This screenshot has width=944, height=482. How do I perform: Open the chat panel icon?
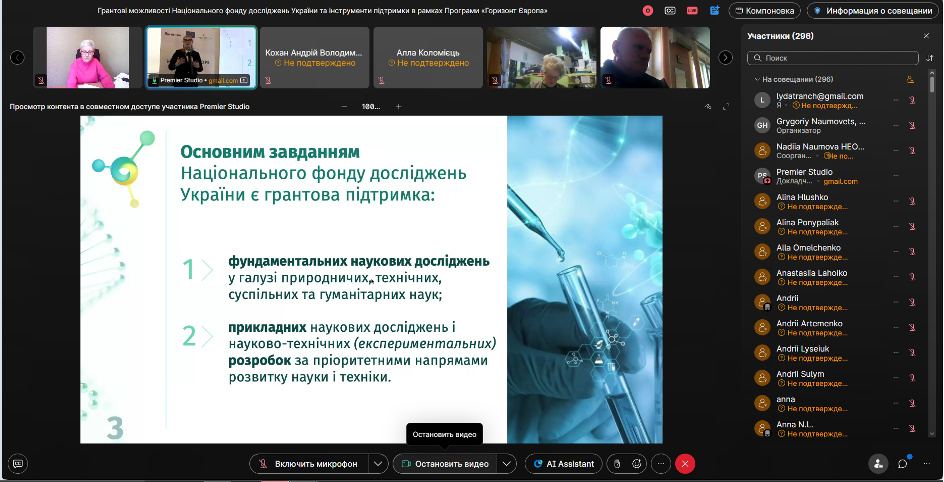click(903, 463)
